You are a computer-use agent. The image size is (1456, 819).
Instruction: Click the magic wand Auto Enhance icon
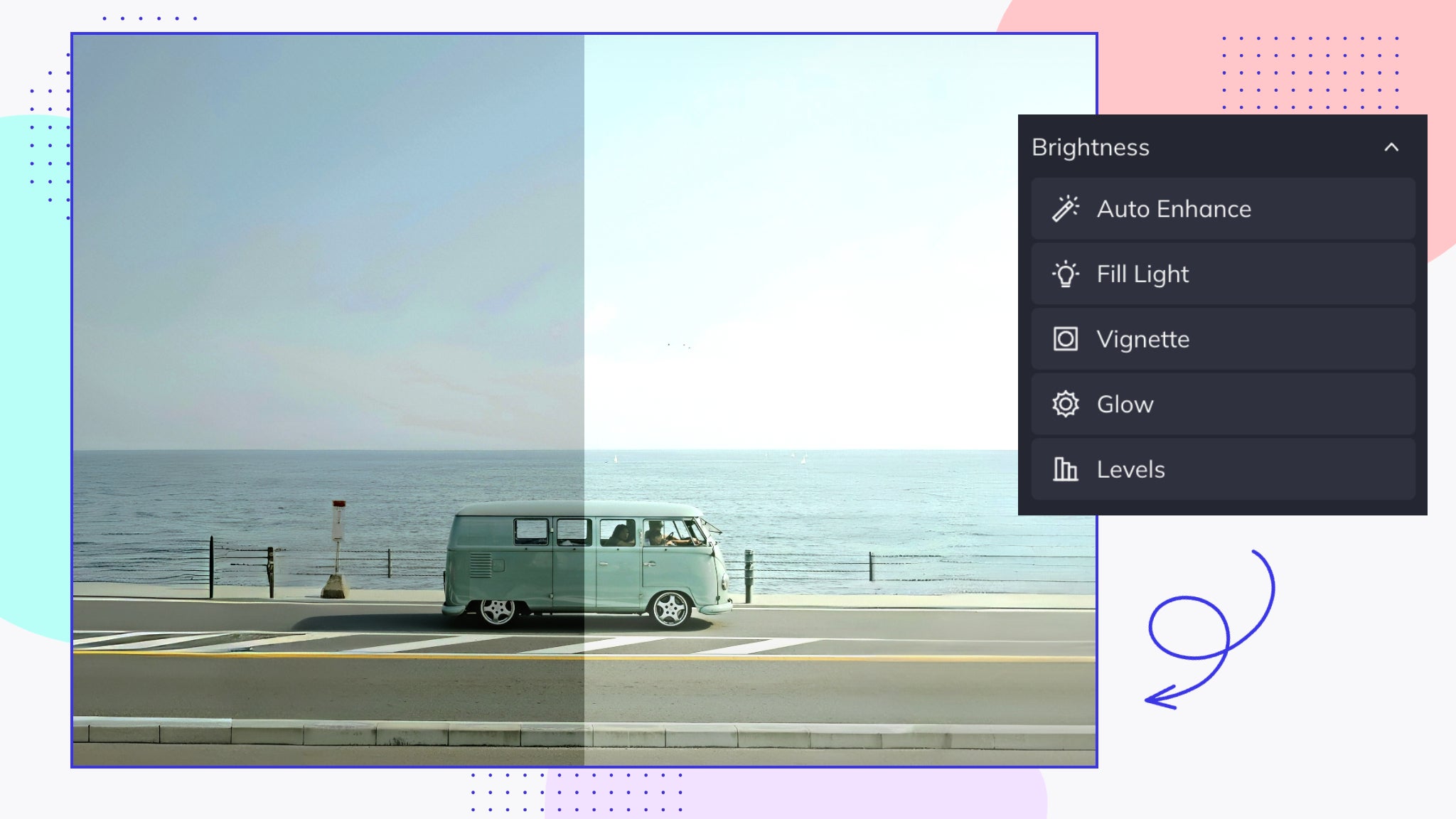click(1065, 209)
